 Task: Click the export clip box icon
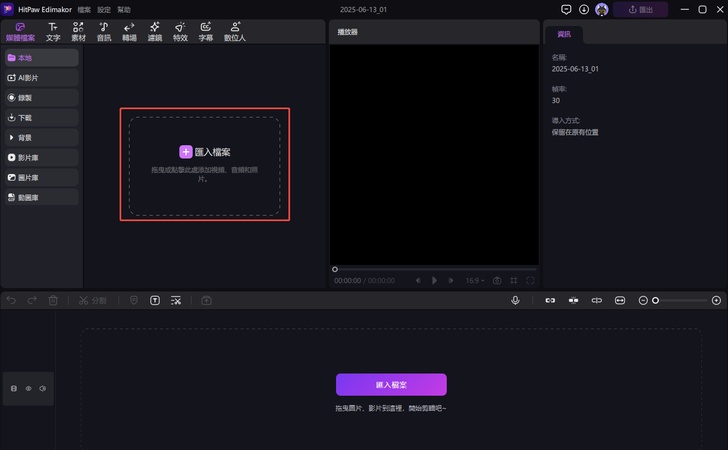pyautogui.click(x=207, y=300)
